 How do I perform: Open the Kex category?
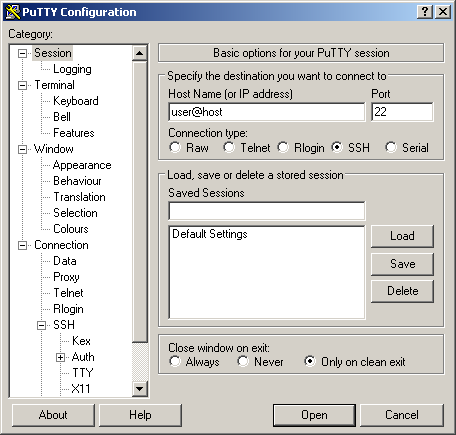tap(81, 341)
